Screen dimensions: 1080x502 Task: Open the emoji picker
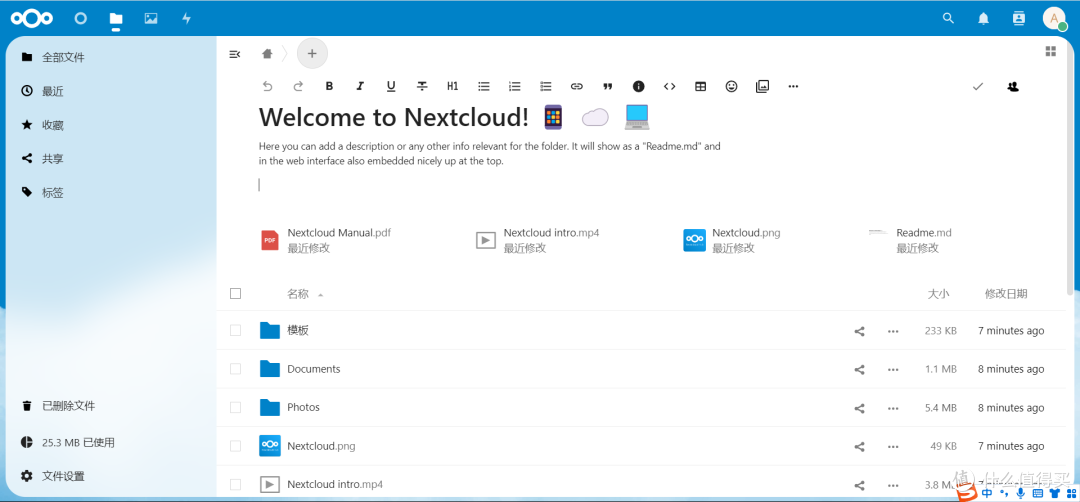pyautogui.click(x=731, y=87)
